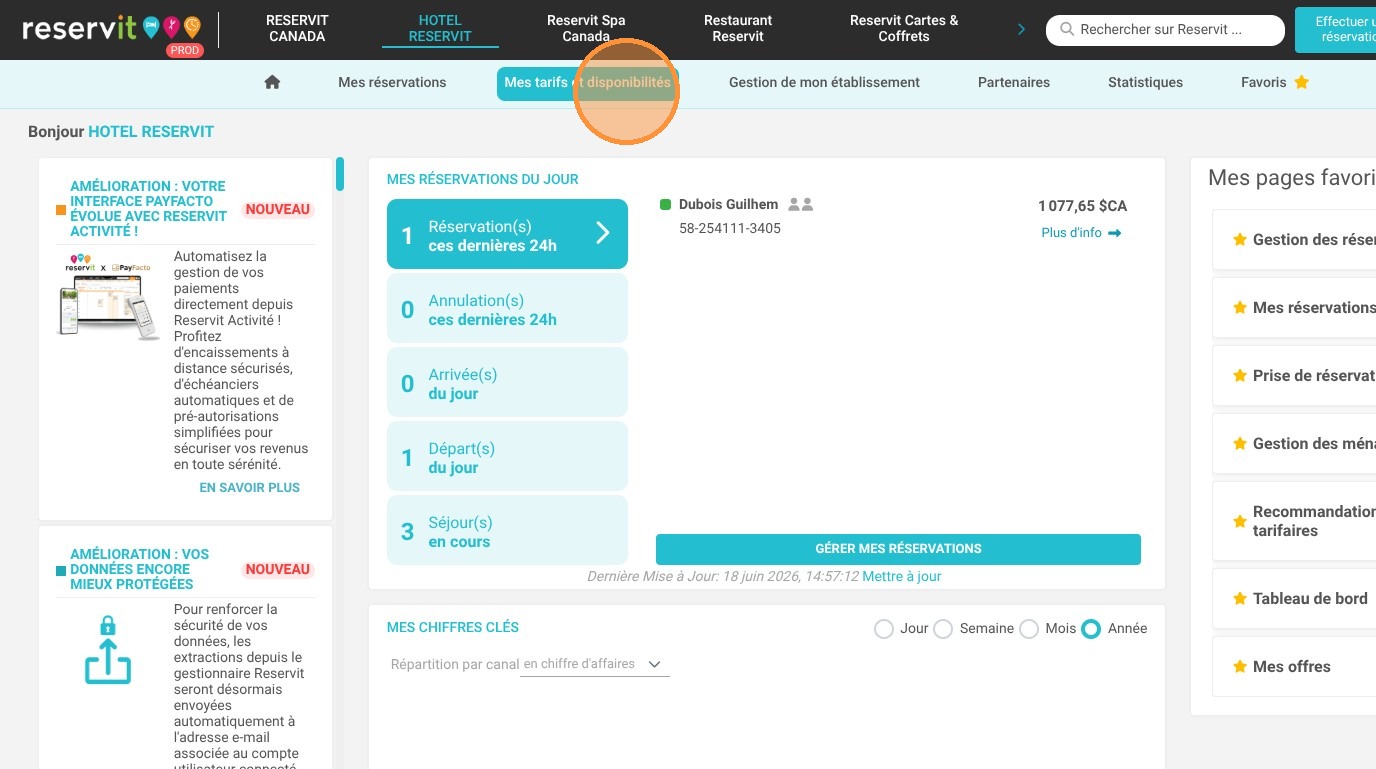
Task: Click the amount 1 077,65 $CA
Action: [1082, 206]
